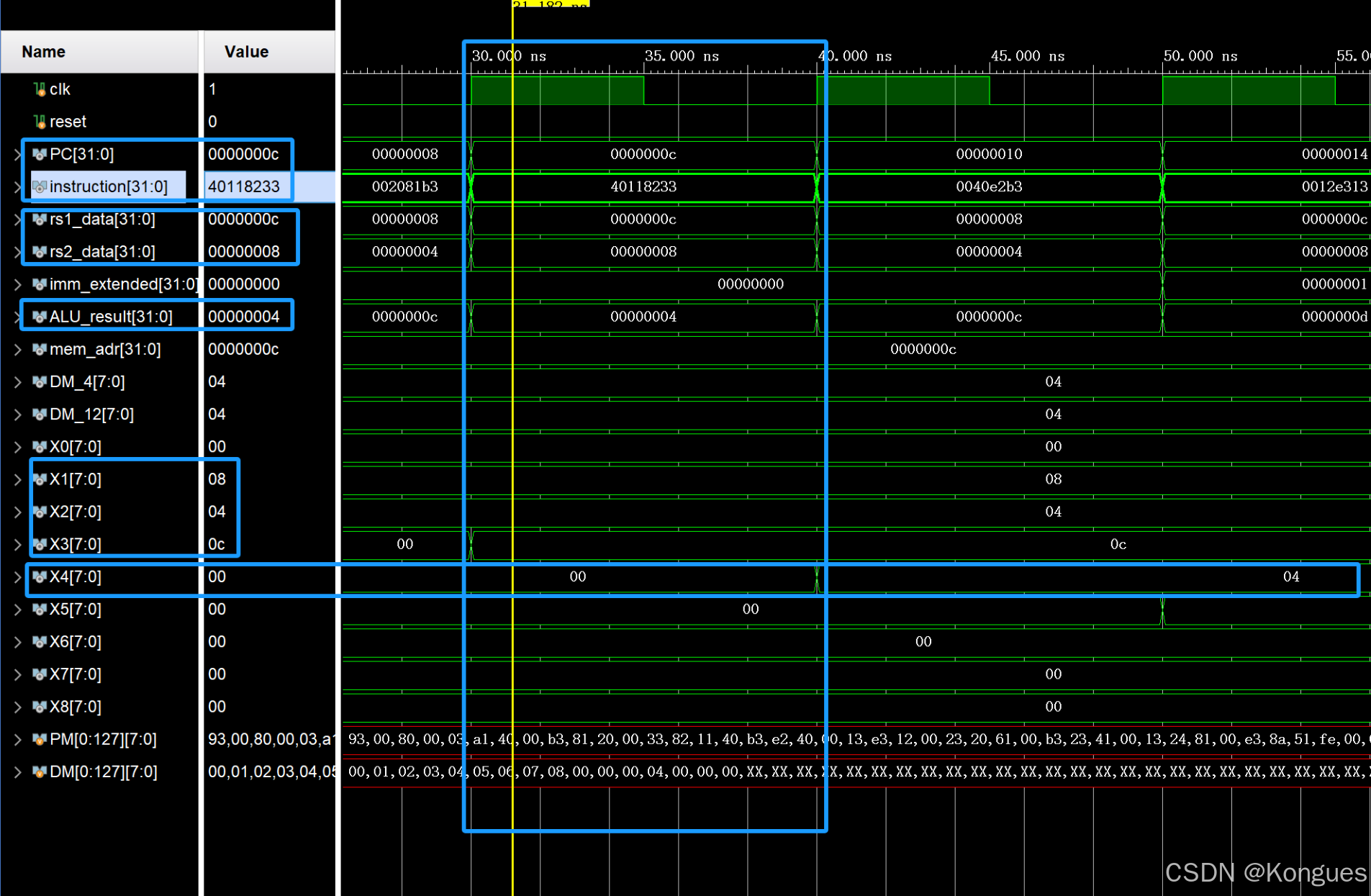
Task: Click the ALU_result bus icon
Action: pyautogui.click(x=40, y=317)
